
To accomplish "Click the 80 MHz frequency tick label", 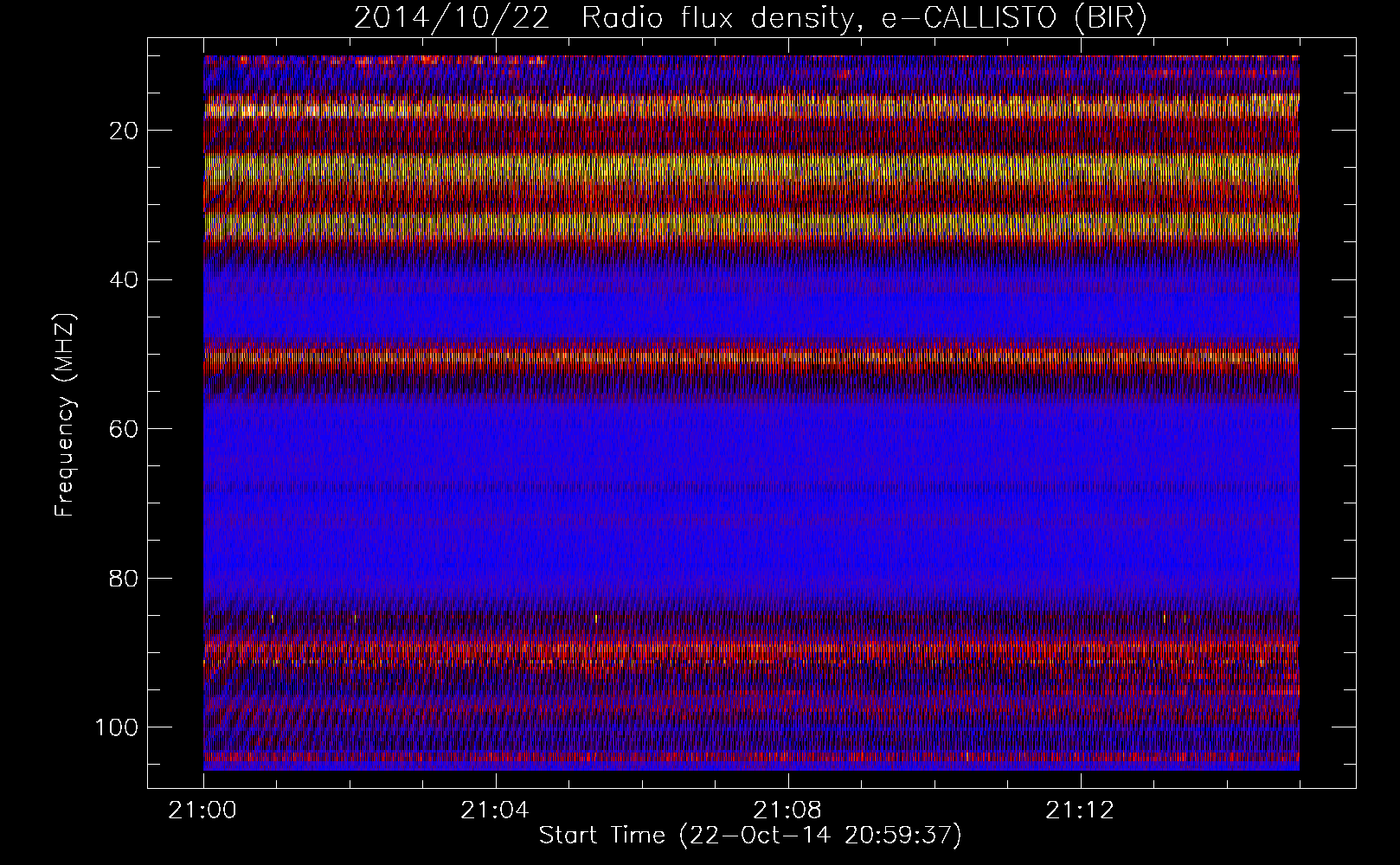I will point(124,578).
